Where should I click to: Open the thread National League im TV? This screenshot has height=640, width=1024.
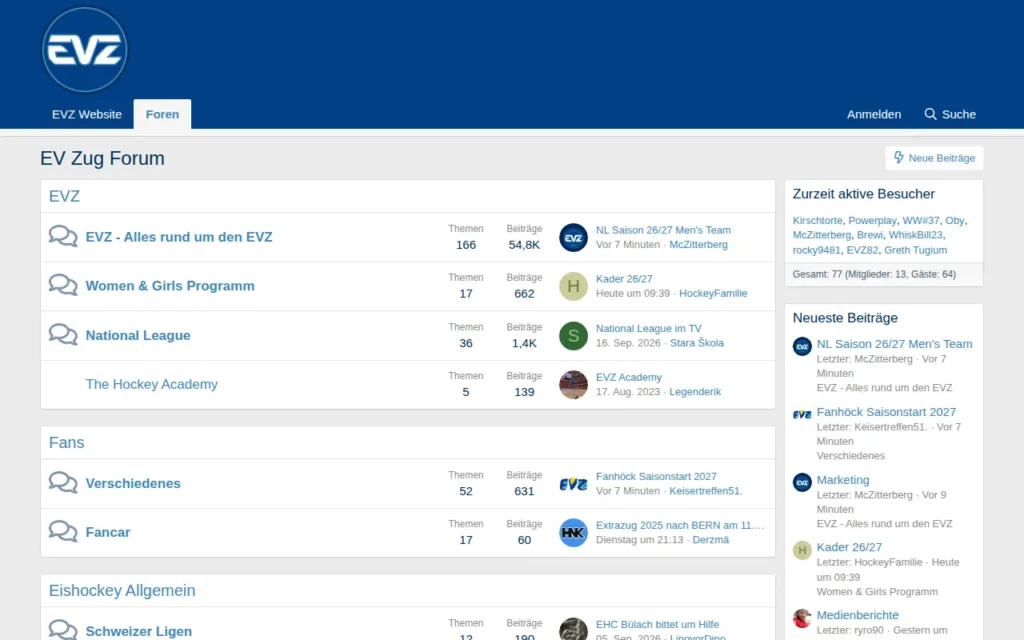pyautogui.click(x=648, y=328)
